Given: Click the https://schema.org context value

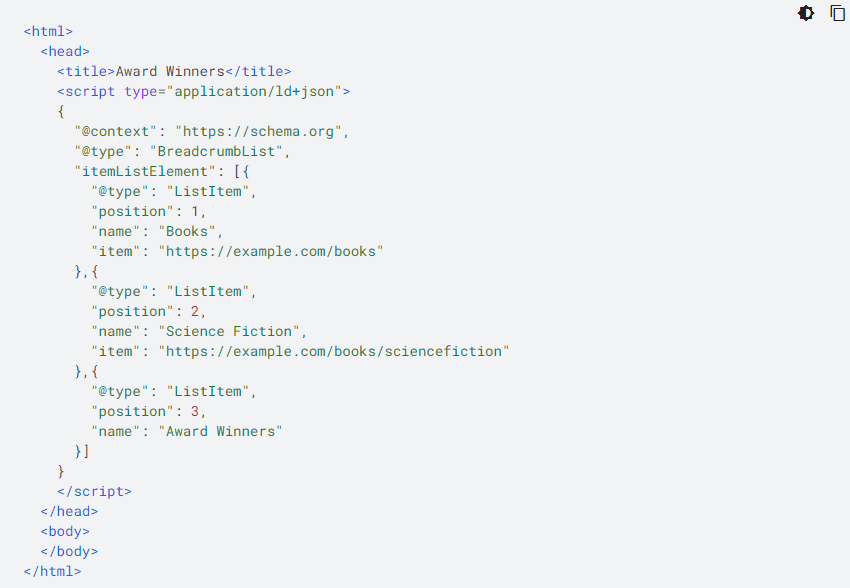Looking at the screenshot, I should coord(258,132).
